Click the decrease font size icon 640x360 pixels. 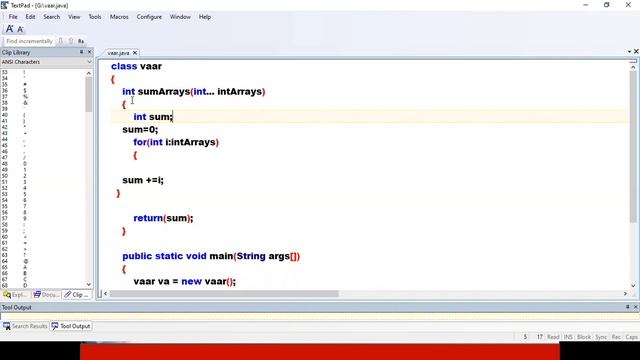pyautogui.click(x=20, y=29)
